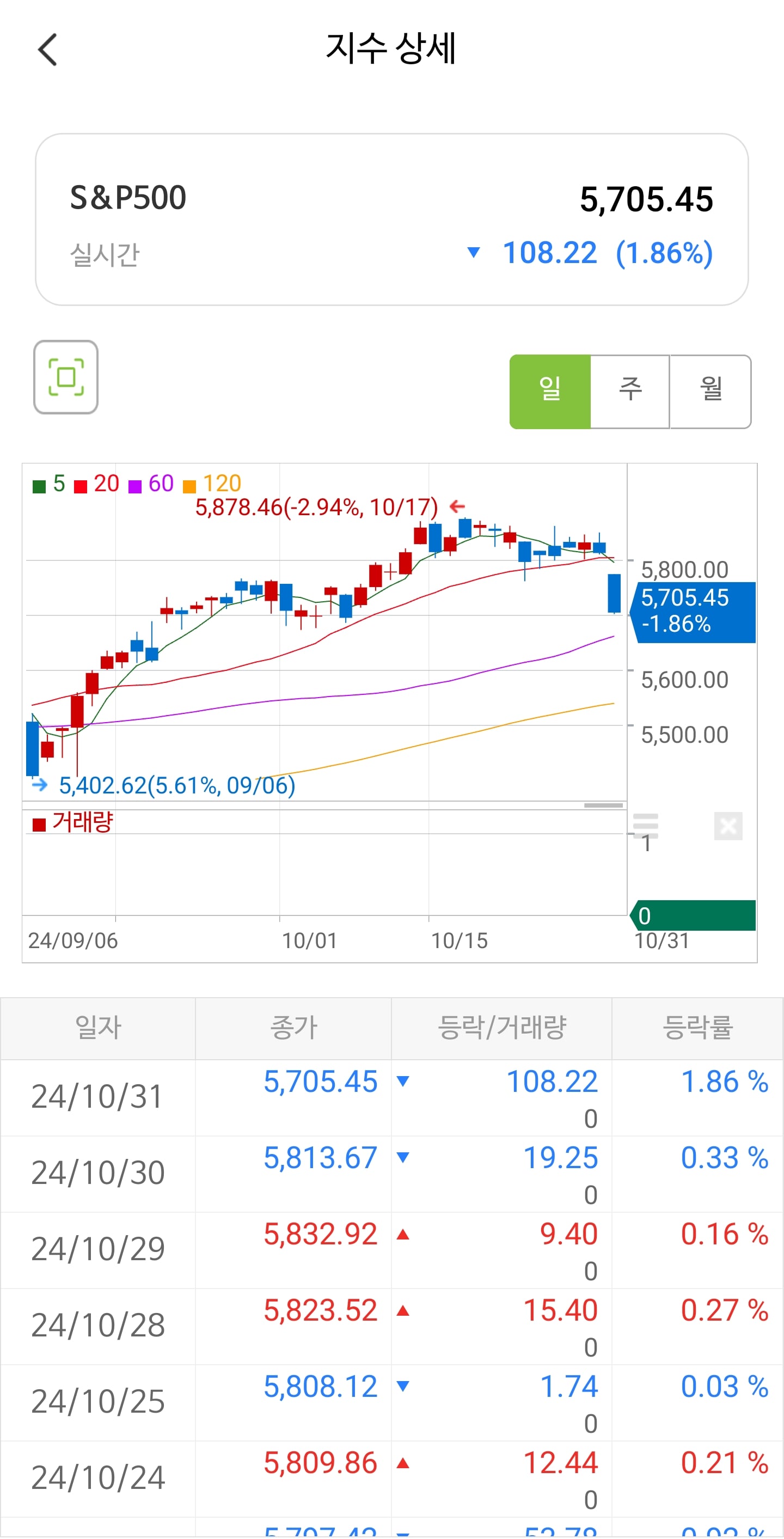Screen dimensions: 784x1539
Task: Click the 12.44 change value
Action: tap(561, 1463)
